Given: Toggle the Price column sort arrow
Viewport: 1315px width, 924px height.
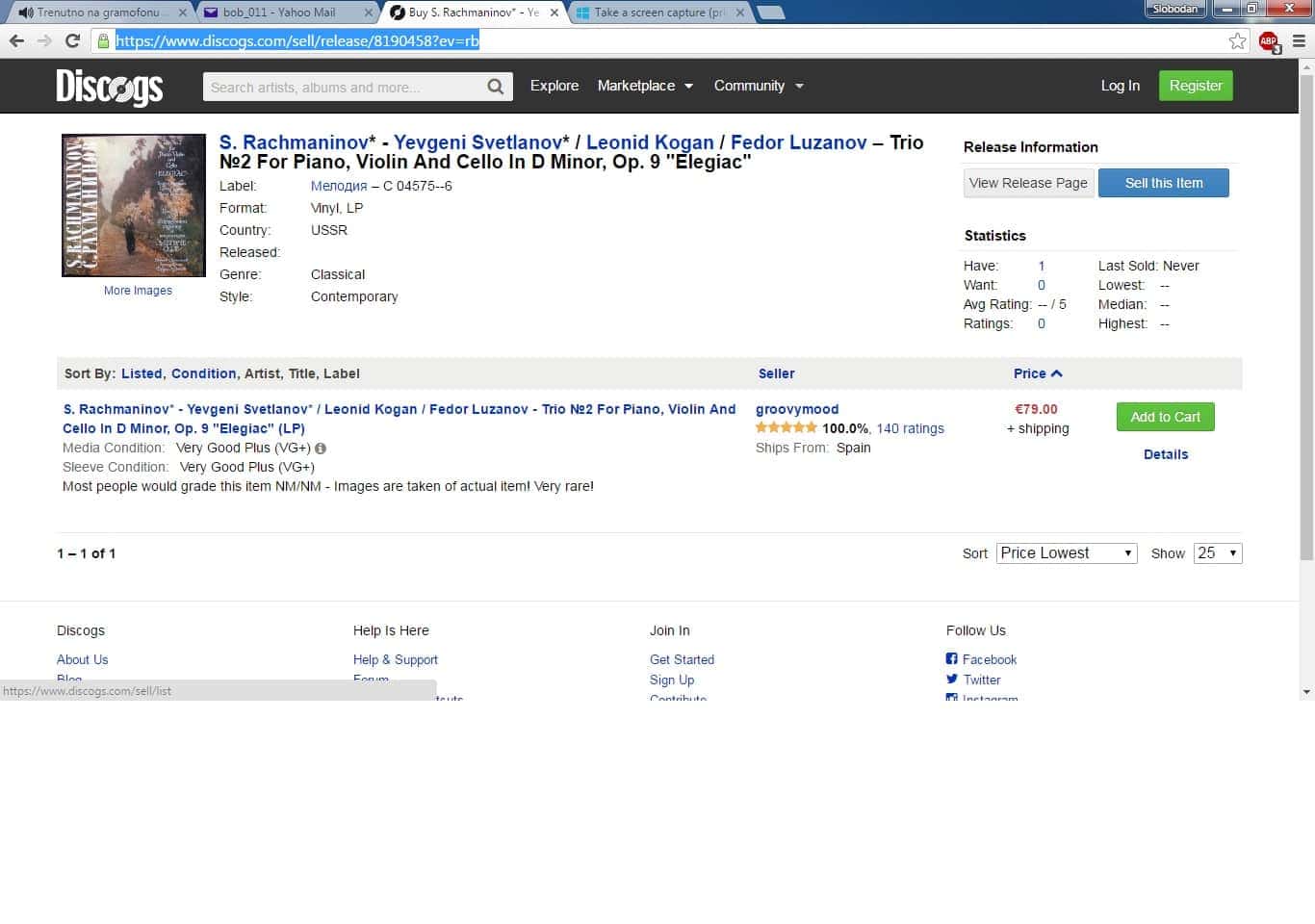Looking at the screenshot, I should tap(1057, 373).
